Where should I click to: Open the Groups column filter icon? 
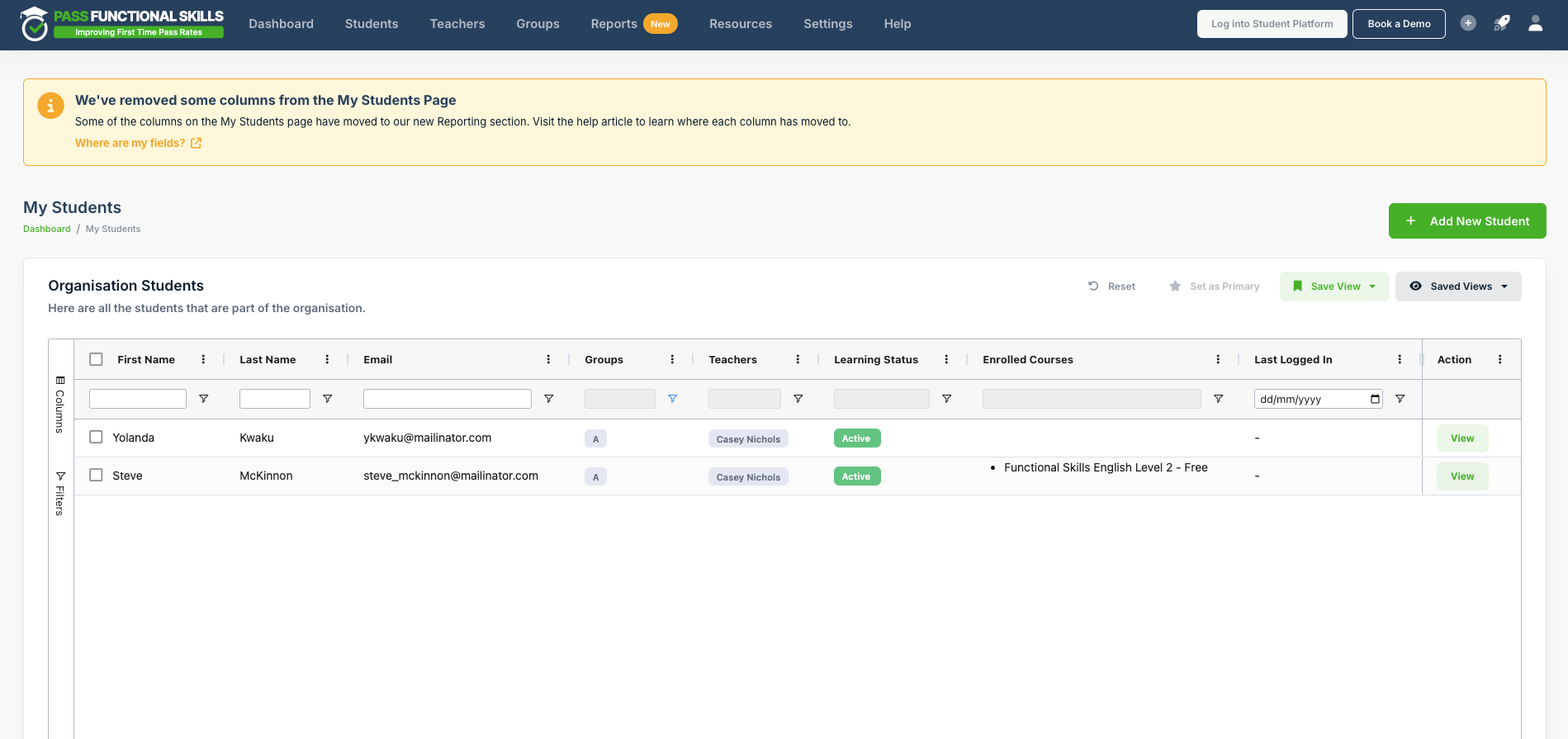click(x=672, y=399)
